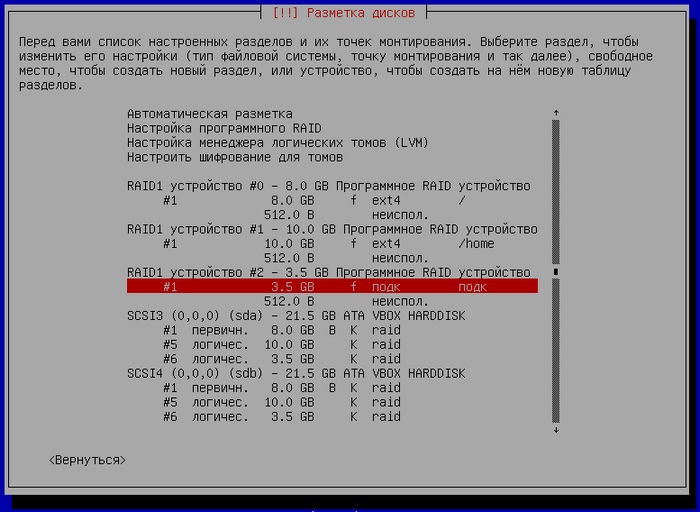The image size is (700, 512).
Task: Select the 10.0 GB ext4 /home partition
Action: 328,243
